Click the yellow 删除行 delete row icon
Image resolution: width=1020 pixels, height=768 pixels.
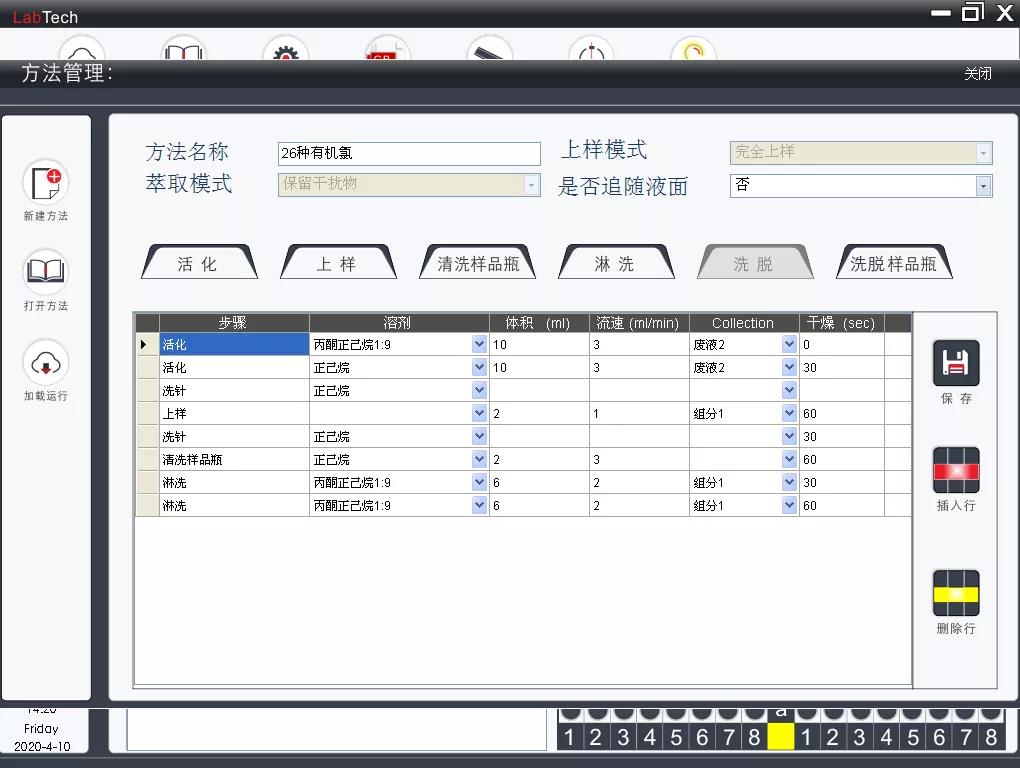click(x=955, y=594)
